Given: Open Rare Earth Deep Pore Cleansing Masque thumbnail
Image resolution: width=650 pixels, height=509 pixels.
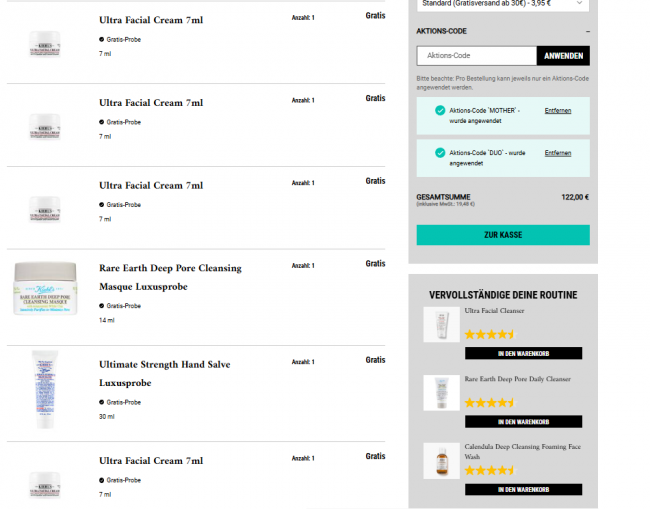Looking at the screenshot, I should click(45, 288).
